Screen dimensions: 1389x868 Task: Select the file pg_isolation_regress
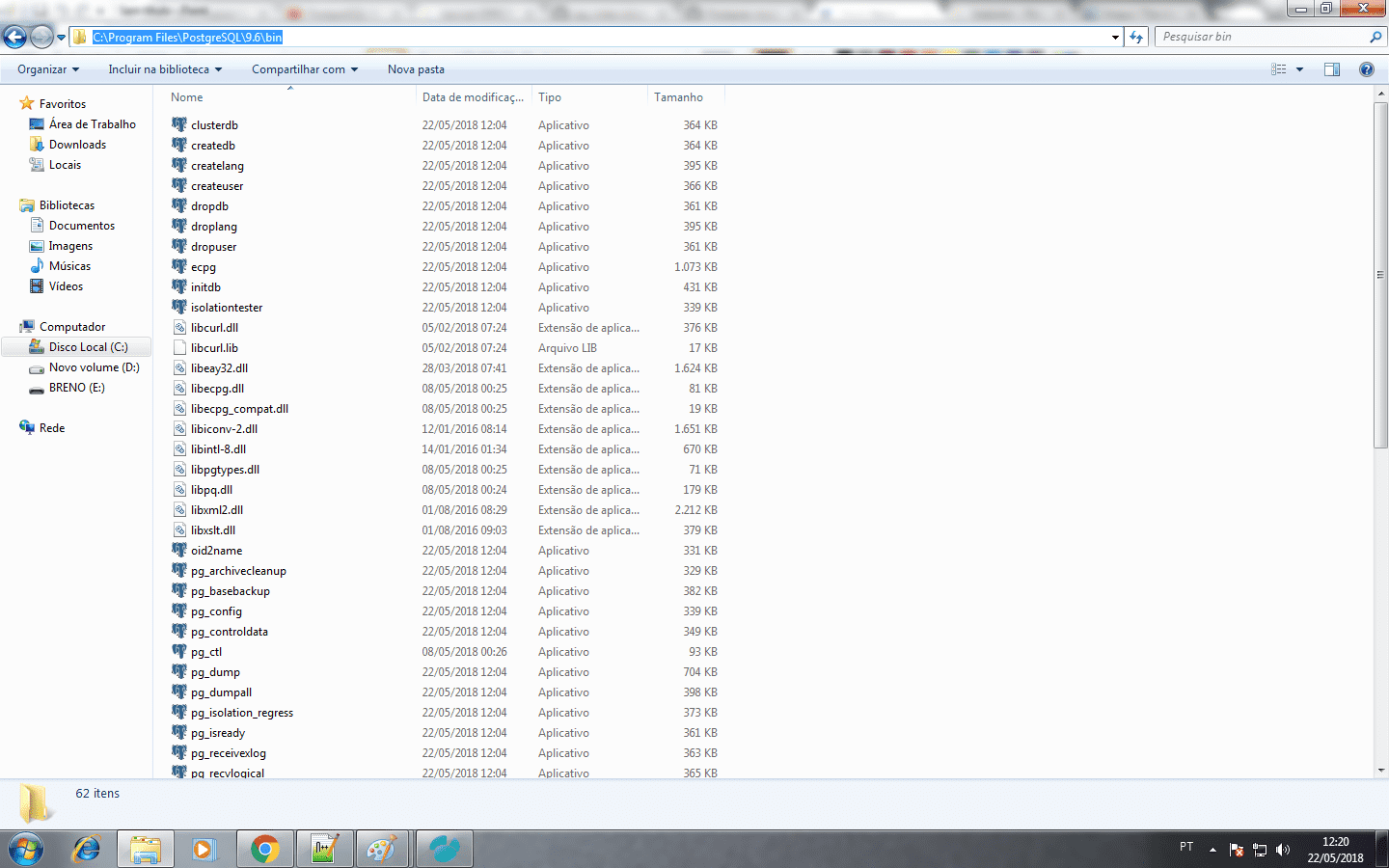click(x=242, y=712)
